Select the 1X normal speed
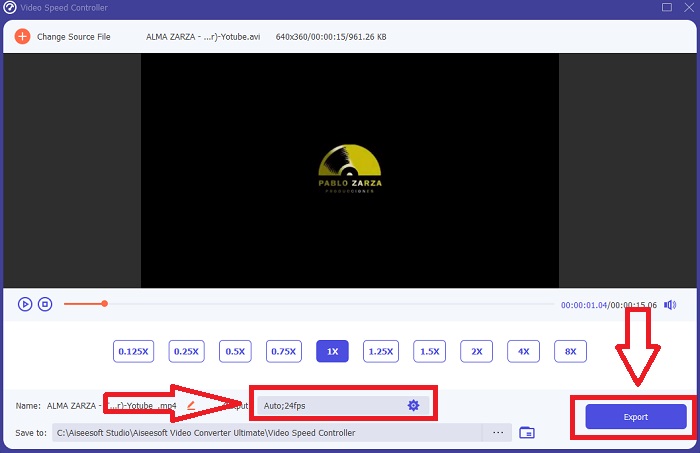This screenshot has width=700, height=453. [332, 351]
